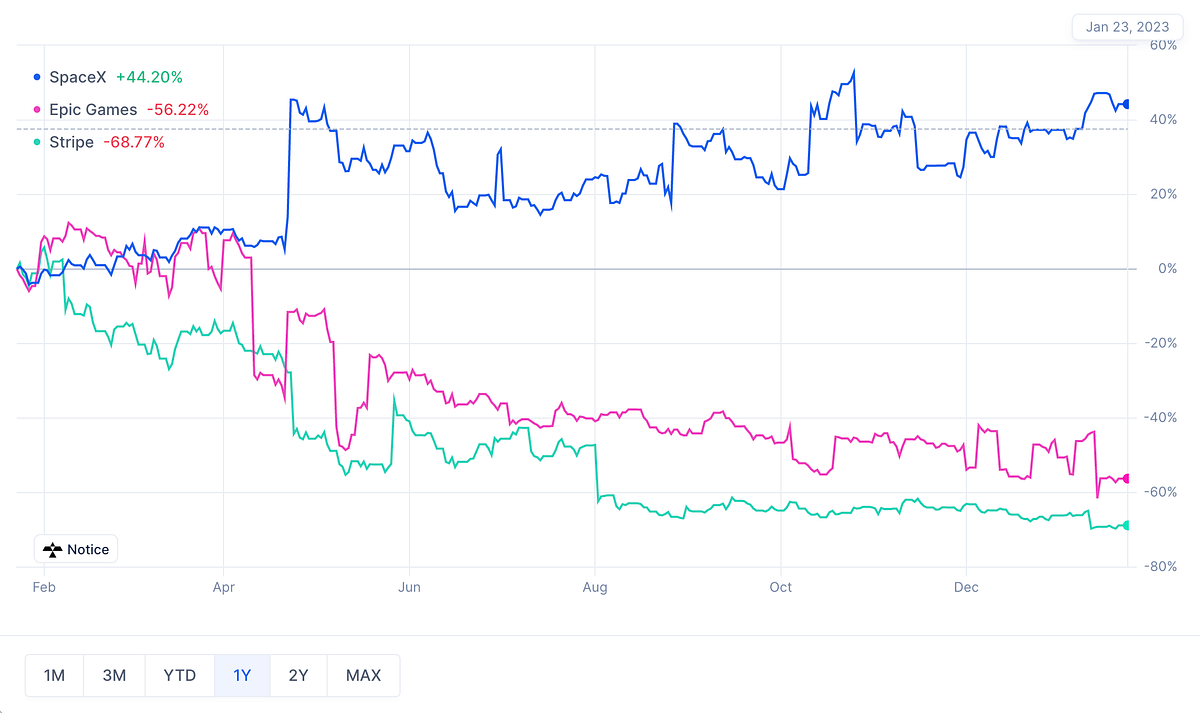Click the Stripe line endpoint marker

[1128, 525]
